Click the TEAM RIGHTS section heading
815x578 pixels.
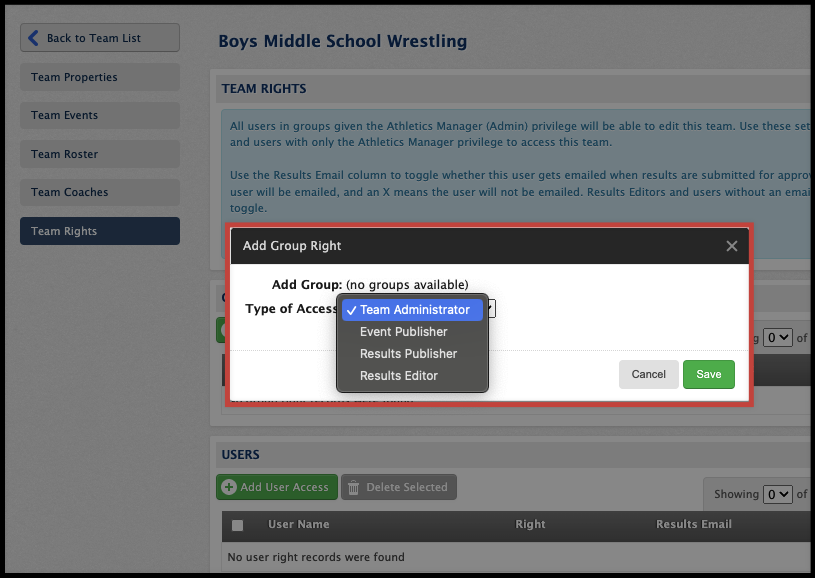pyautogui.click(x=264, y=89)
